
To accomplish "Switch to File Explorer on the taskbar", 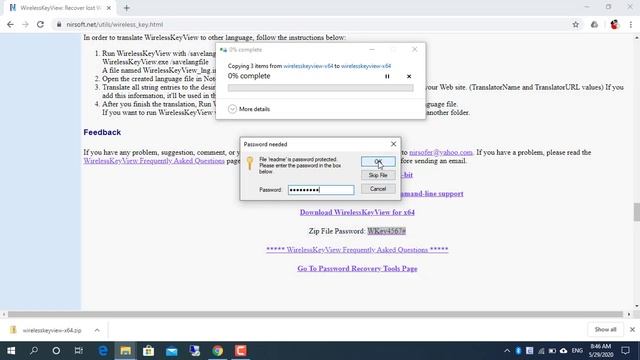I will (x=125, y=351).
